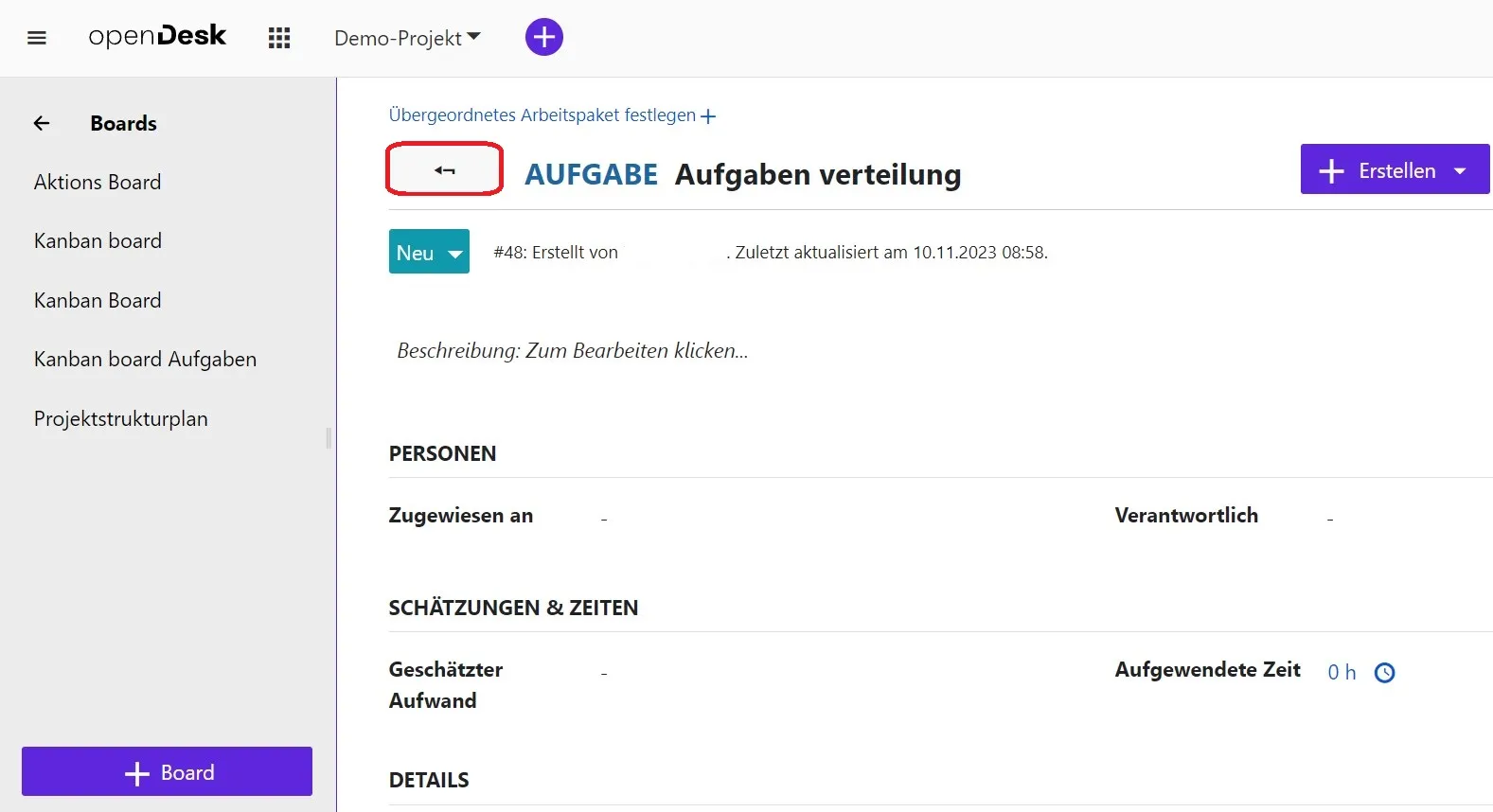
Task: Open the Aktions Board
Action: (98, 182)
